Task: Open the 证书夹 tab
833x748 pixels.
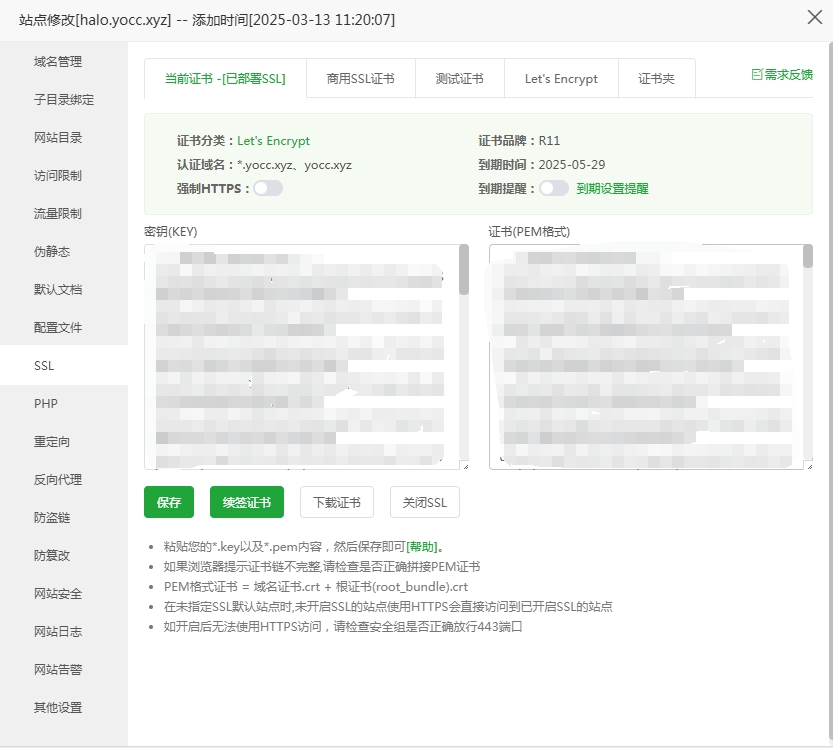Action: click(x=655, y=77)
